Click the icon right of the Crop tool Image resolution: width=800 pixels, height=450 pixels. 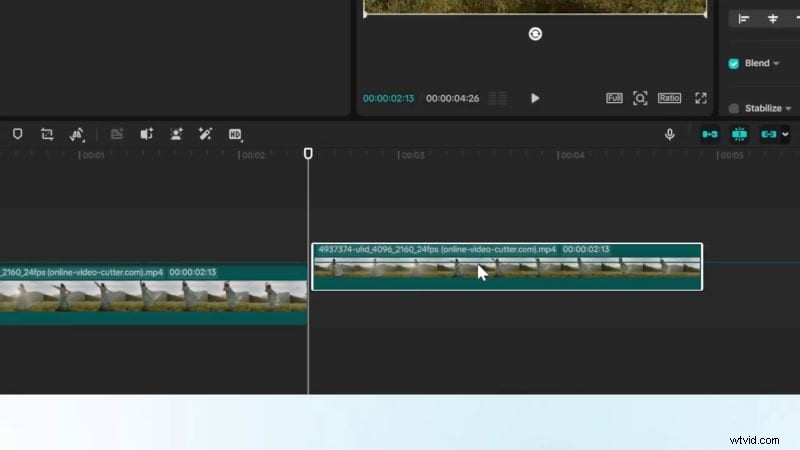(x=77, y=135)
